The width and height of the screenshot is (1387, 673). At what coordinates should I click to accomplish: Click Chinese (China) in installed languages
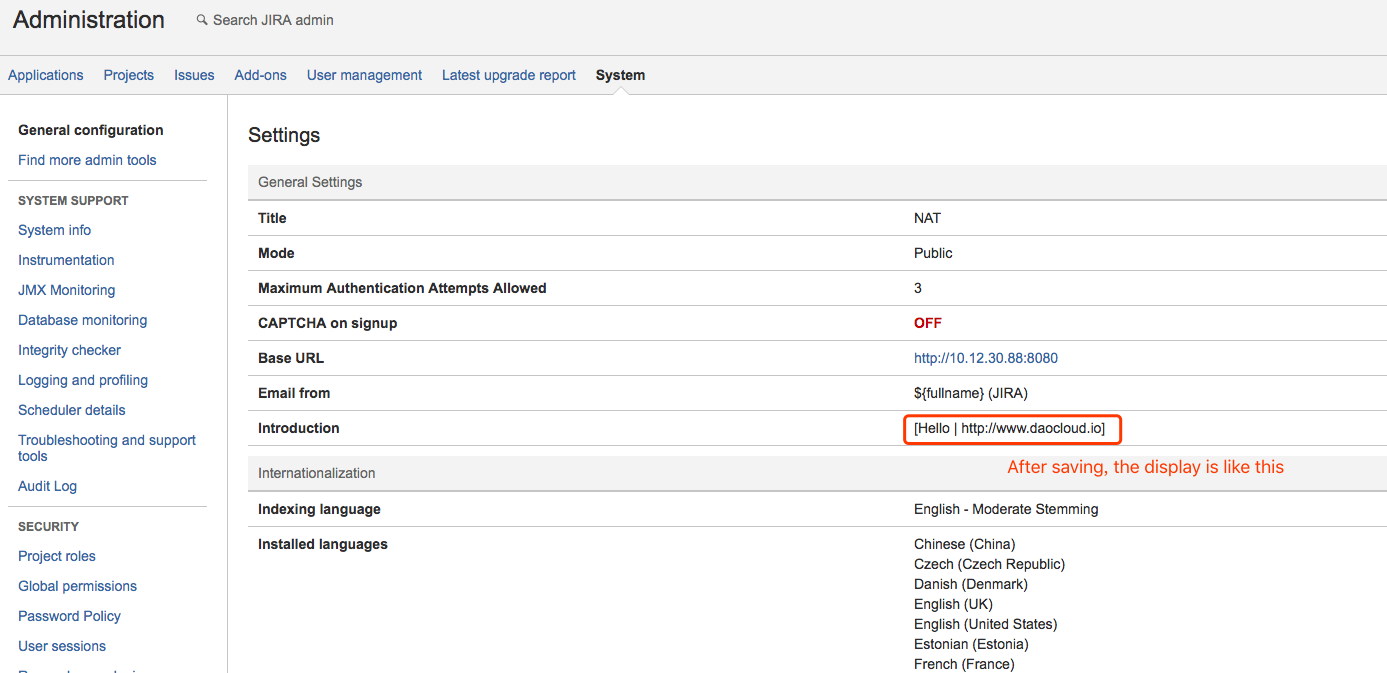click(x=965, y=544)
